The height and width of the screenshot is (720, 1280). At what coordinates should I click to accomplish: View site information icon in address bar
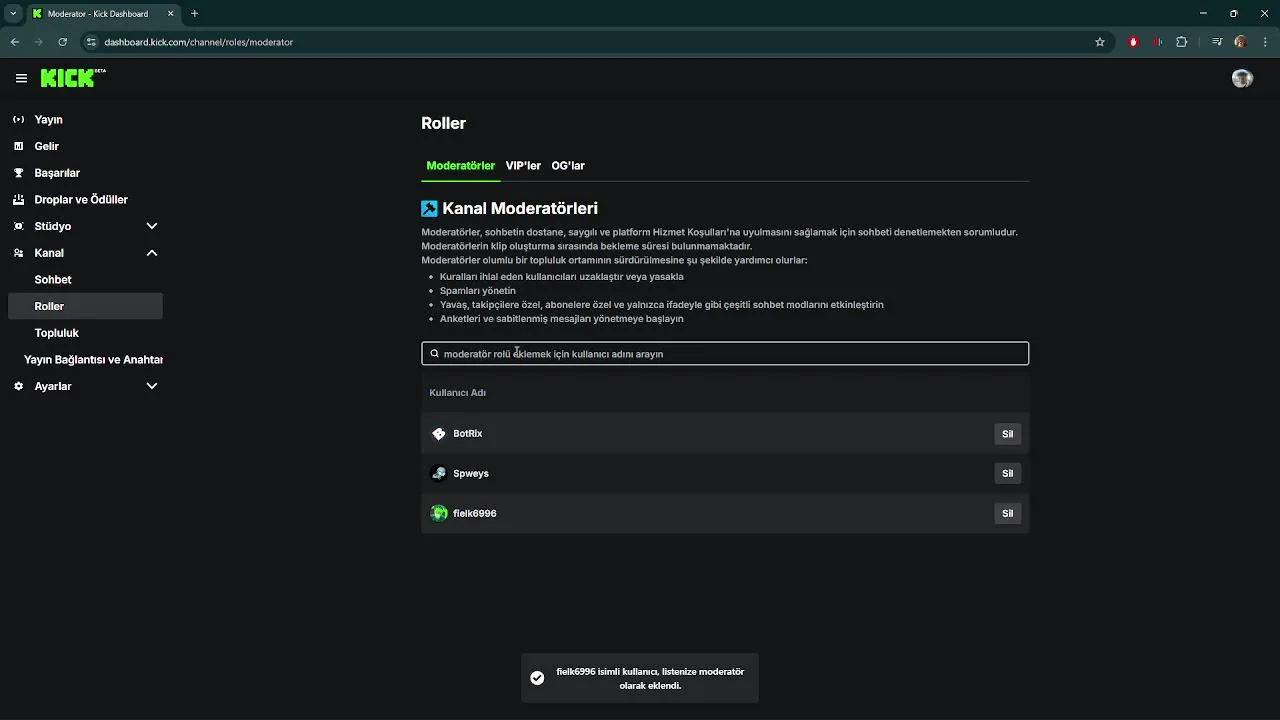[91, 42]
